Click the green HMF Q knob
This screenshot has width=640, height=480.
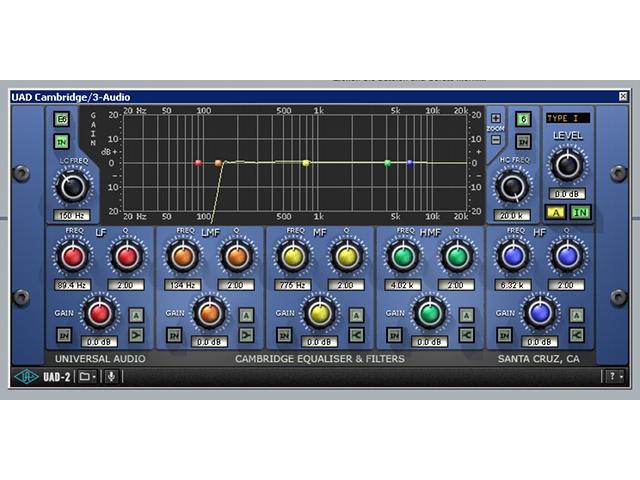[x=457, y=257]
